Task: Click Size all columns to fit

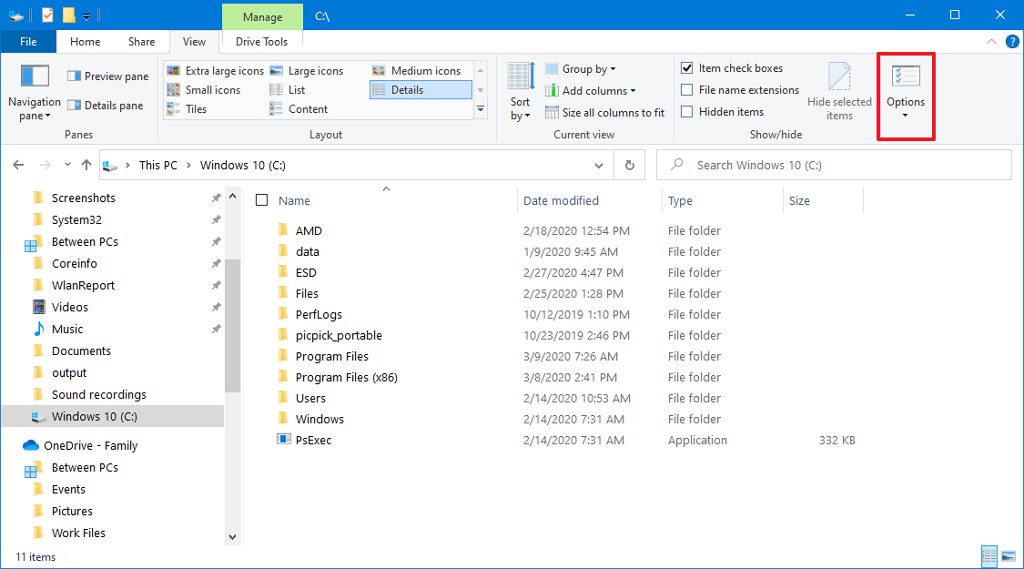Action: coord(605,113)
